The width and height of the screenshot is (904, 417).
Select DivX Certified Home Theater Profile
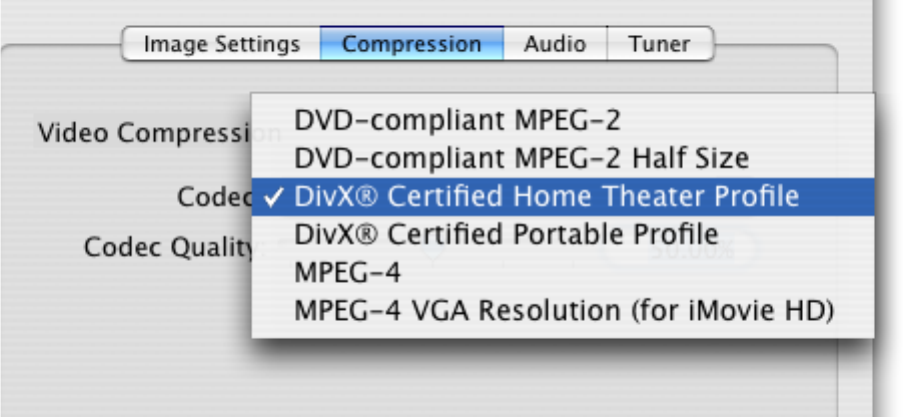tap(546, 196)
